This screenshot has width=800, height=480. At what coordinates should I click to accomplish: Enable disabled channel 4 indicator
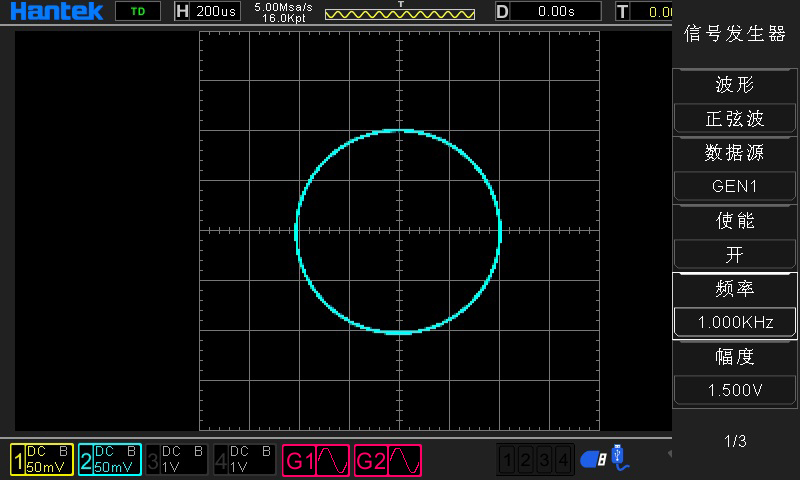[245, 460]
